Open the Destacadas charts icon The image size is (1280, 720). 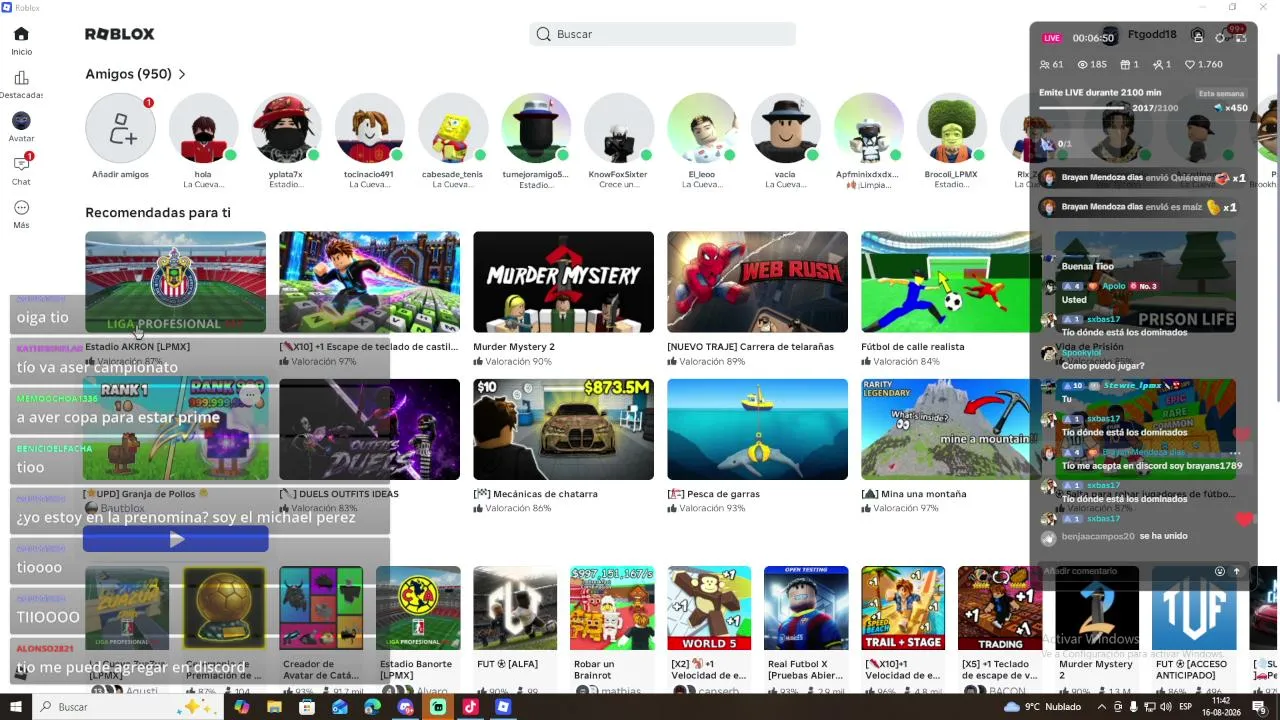[21, 78]
